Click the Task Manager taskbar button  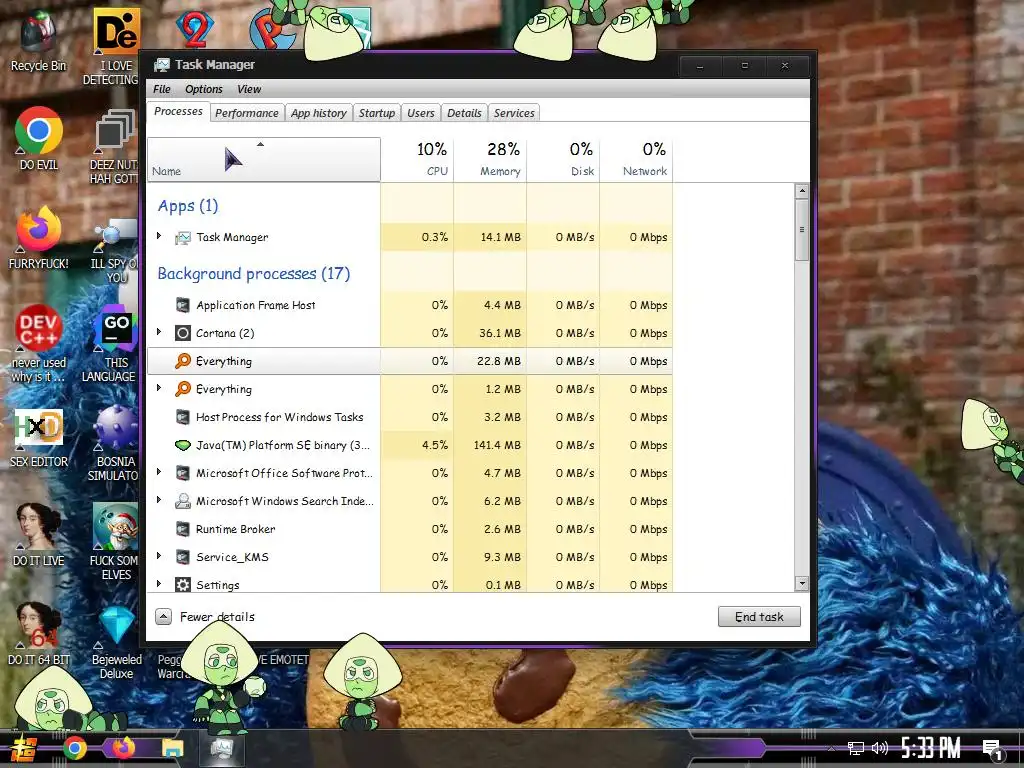(x=222, y=748)
